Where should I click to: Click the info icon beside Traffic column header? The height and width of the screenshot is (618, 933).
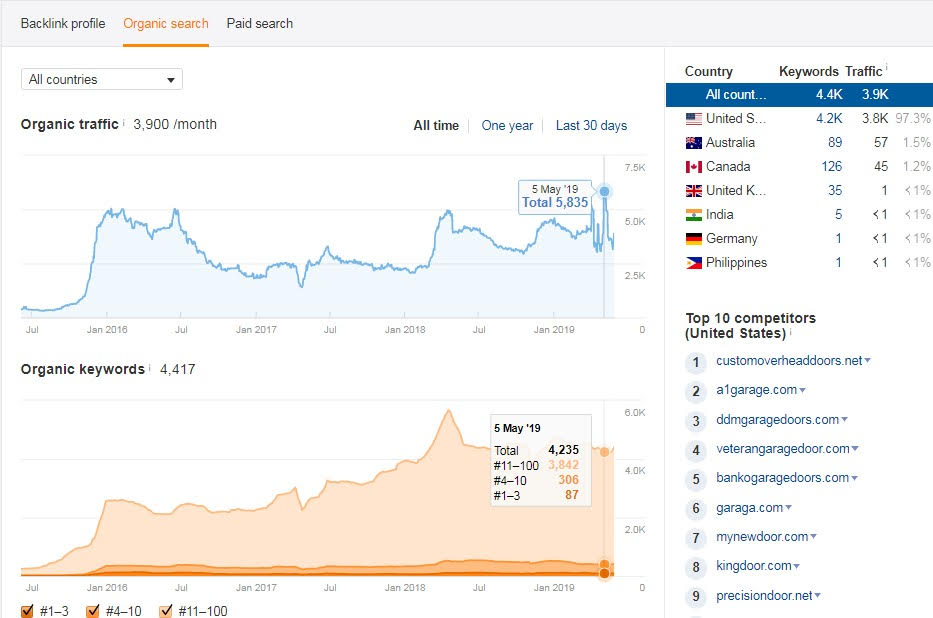887,67
